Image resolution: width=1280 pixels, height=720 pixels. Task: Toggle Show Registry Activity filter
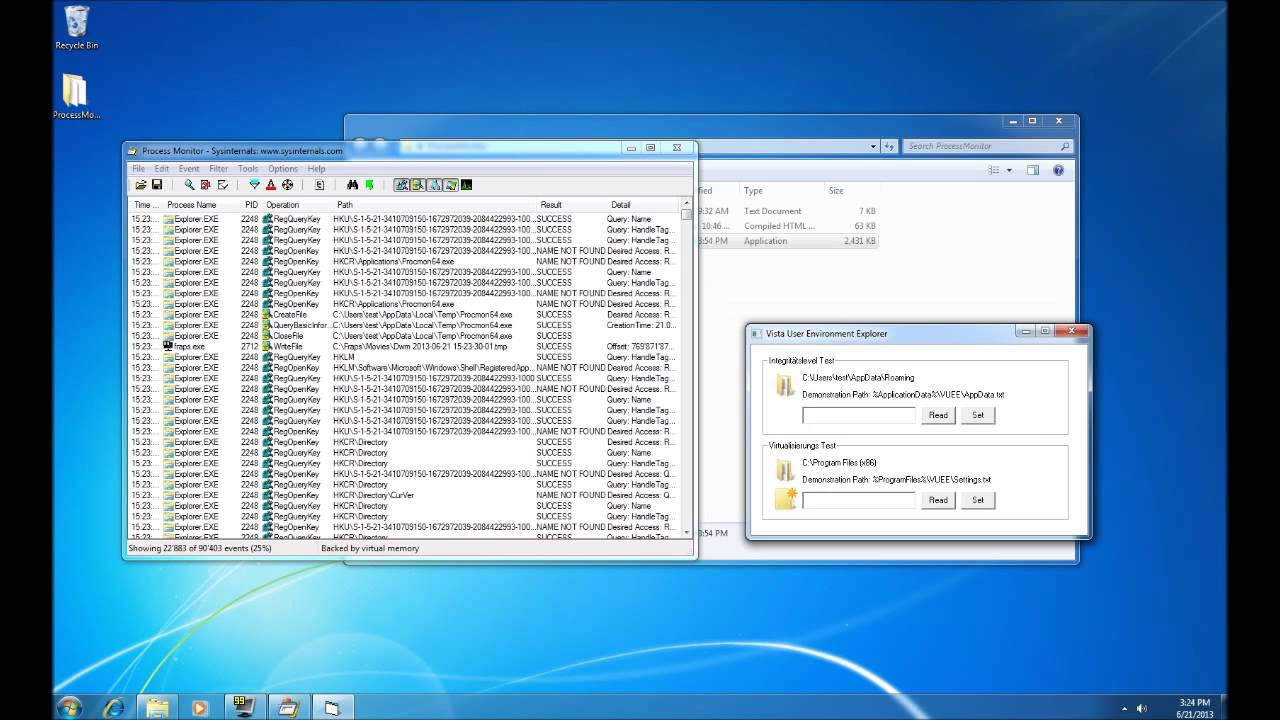pyautogui.click(x=401, y=185)
